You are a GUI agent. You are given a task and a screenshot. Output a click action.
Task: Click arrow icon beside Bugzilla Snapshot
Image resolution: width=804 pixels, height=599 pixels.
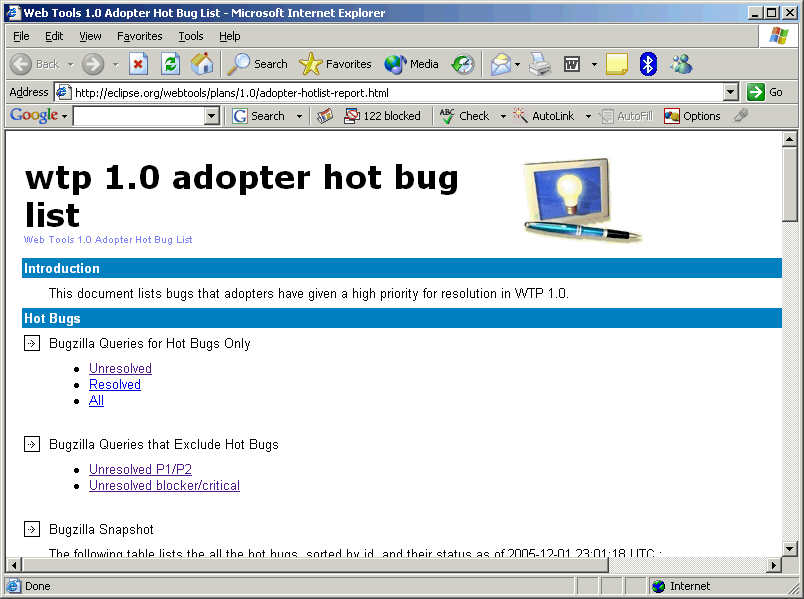pos(32,529)
